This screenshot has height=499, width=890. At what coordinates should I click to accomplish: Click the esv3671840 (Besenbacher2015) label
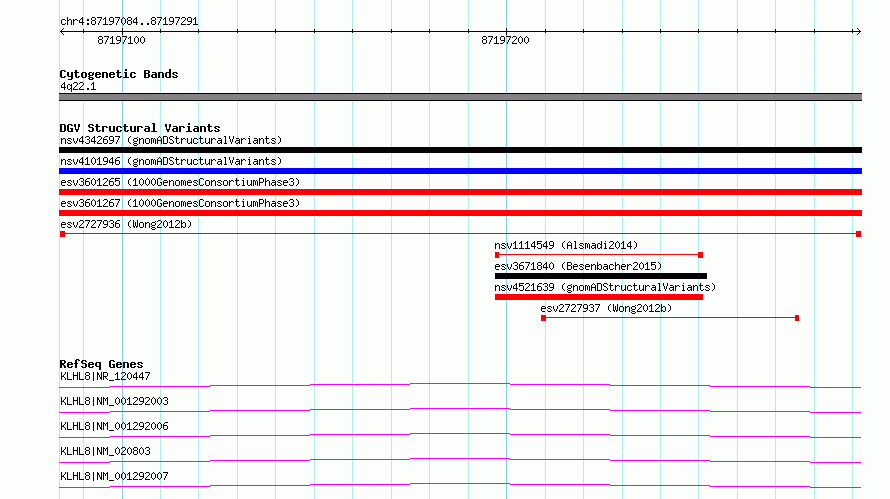click(x=578, y=266)
